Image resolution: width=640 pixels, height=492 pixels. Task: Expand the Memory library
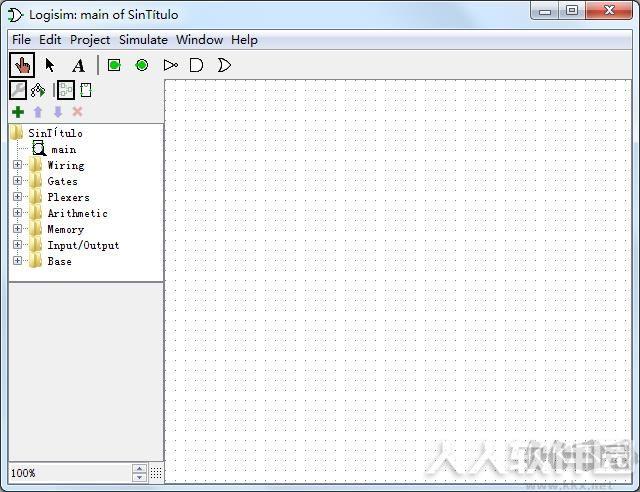coord(17,228)
